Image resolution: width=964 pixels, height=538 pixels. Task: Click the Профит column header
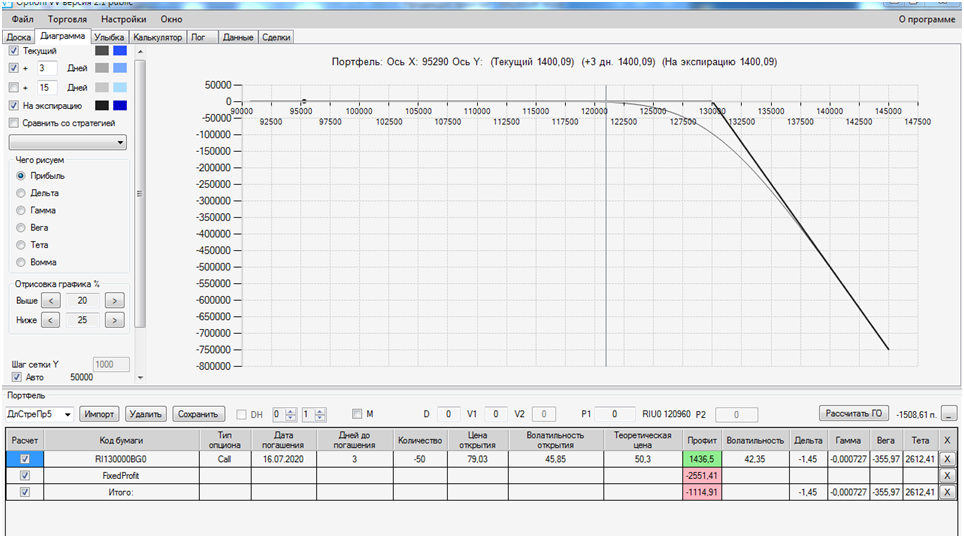point(701,440)
